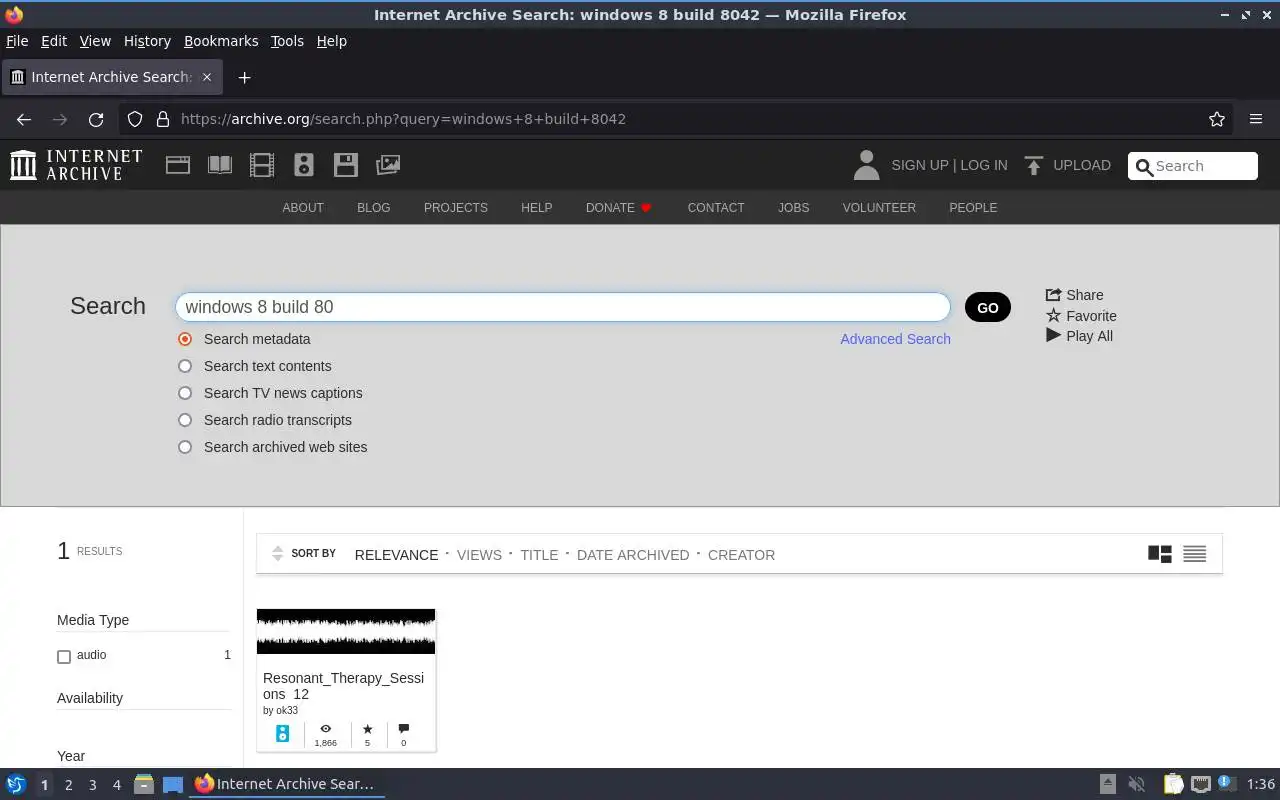The width and height of the screenshot is (1280, 800).
Task: Click the Share icon
Action: pyautogui.click(x=1053, y=295)
